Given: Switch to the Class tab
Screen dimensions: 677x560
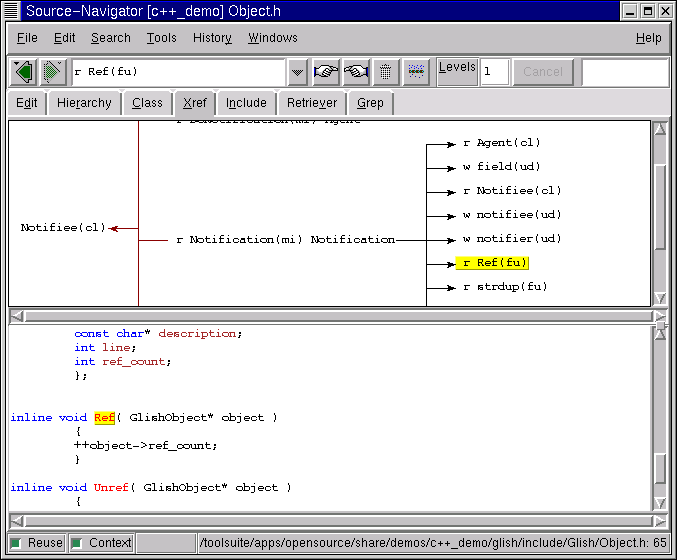Looking at the screenshot, I should point(147,103).
